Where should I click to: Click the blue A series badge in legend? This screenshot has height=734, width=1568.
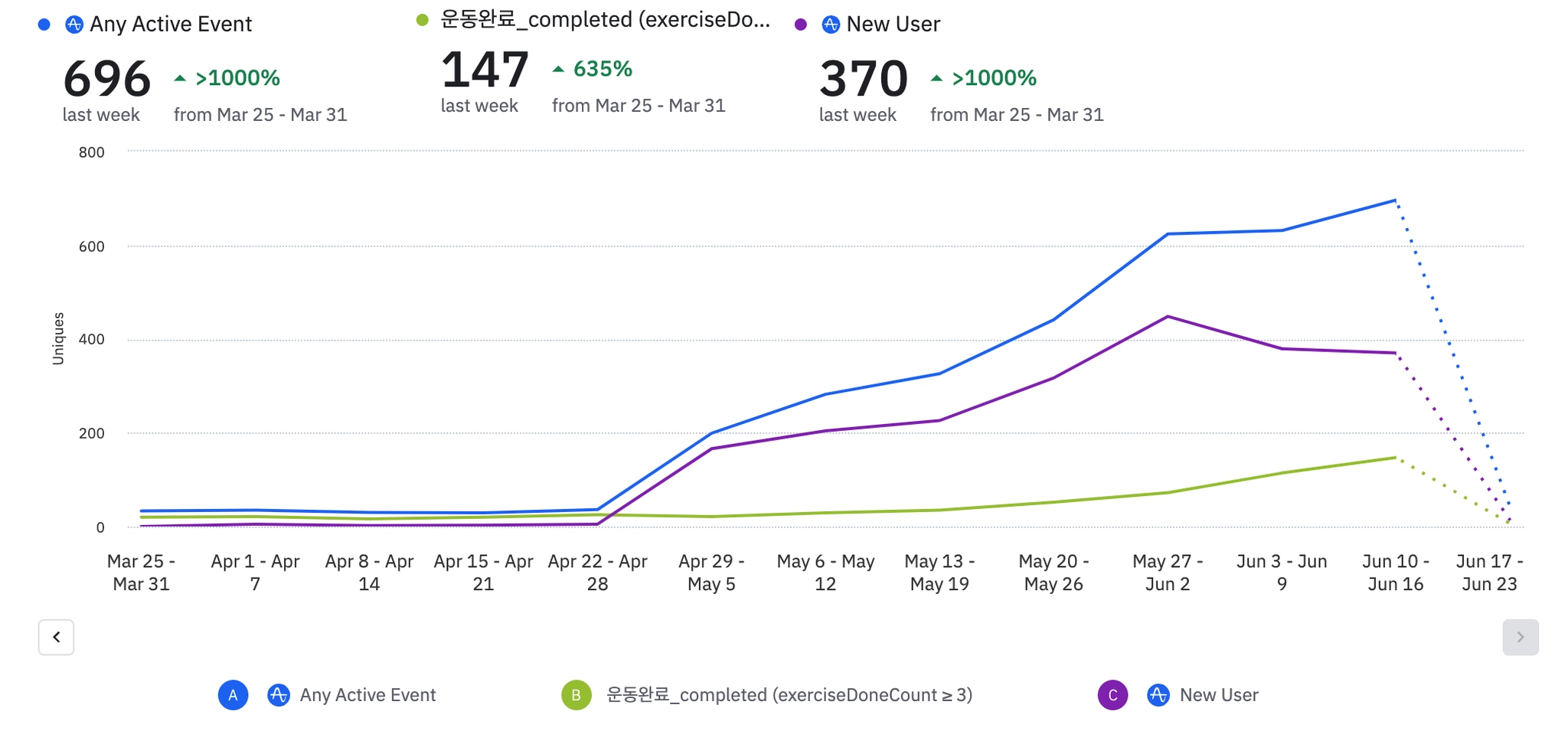tap(233, 695)
